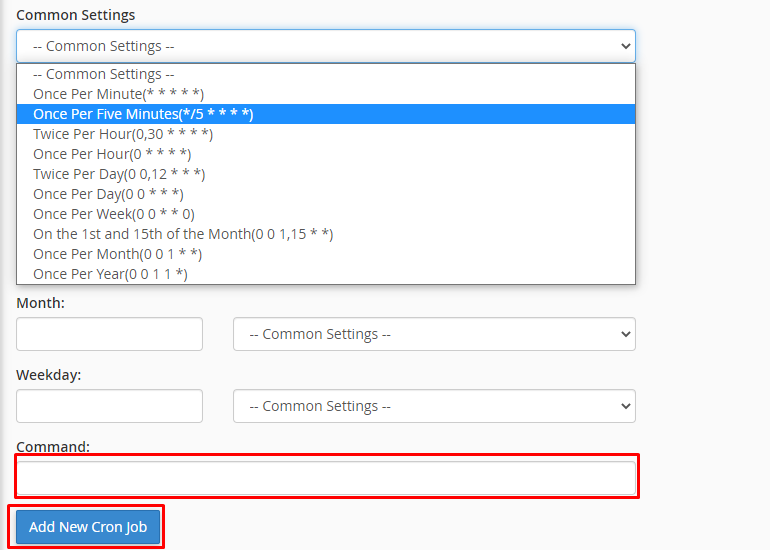Pick Once Per Year schedule
Viewport: 770px width, 550px height.
110,274
